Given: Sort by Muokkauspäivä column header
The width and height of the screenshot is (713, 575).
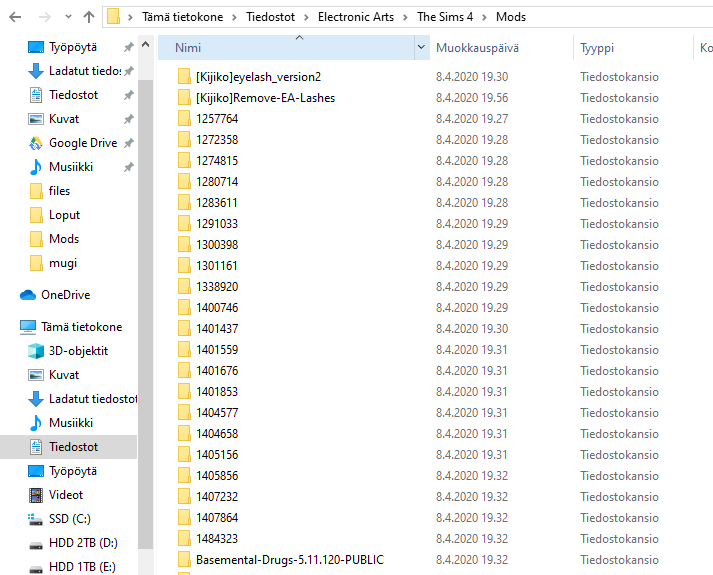Looking at the screenshot, I should pyautogui.click(x=502, y=48).
